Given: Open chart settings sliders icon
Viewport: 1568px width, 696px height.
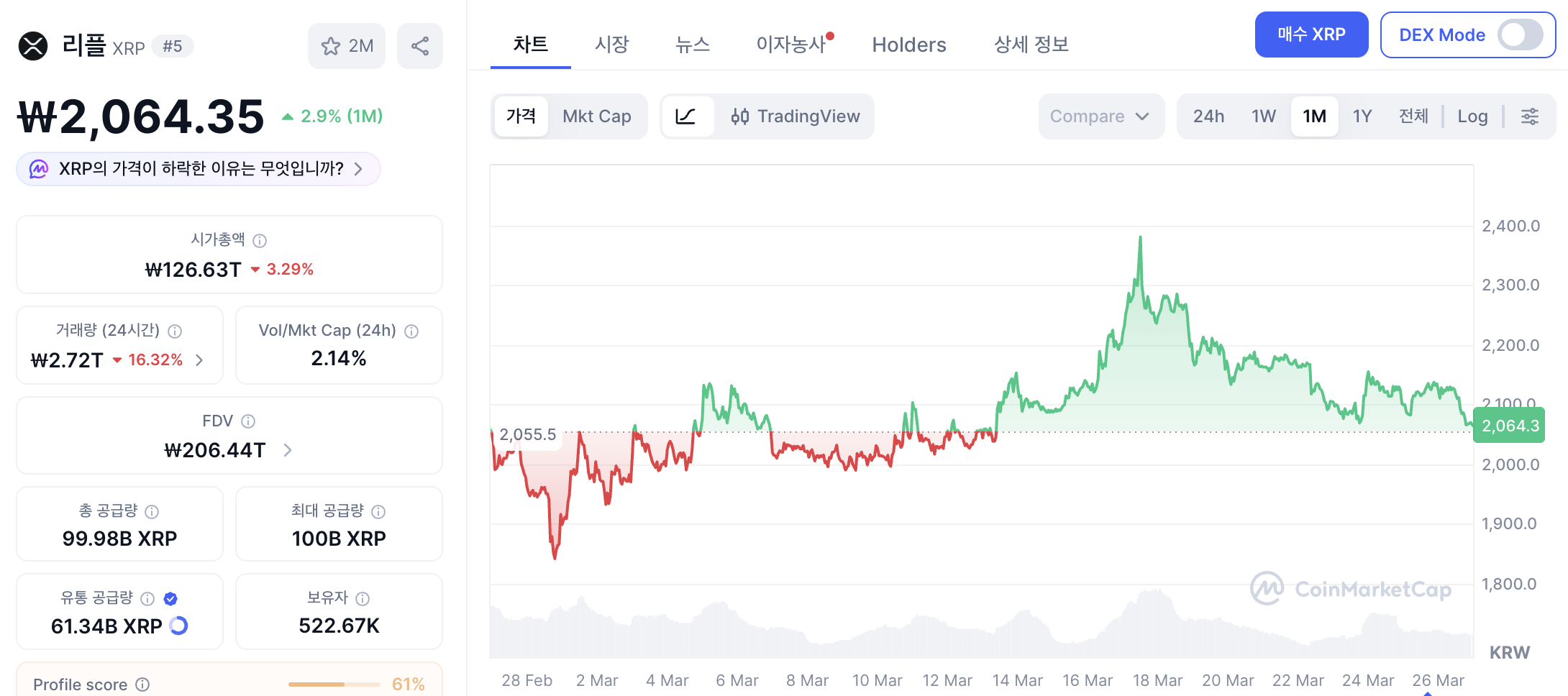Looking at the screenshot, I should coord(1530,116).
